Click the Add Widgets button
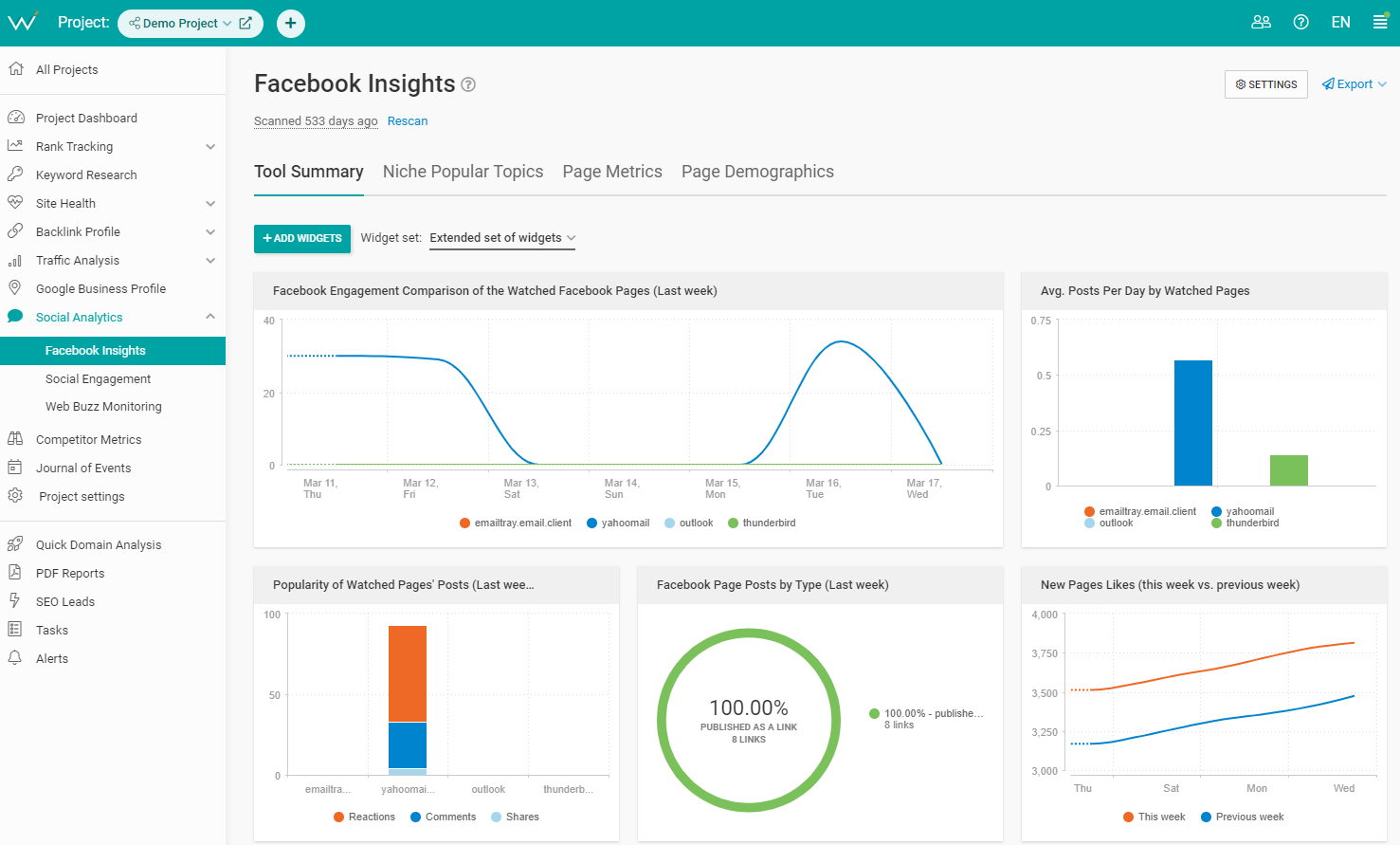 pyautogui.click(x=302, y=239)
